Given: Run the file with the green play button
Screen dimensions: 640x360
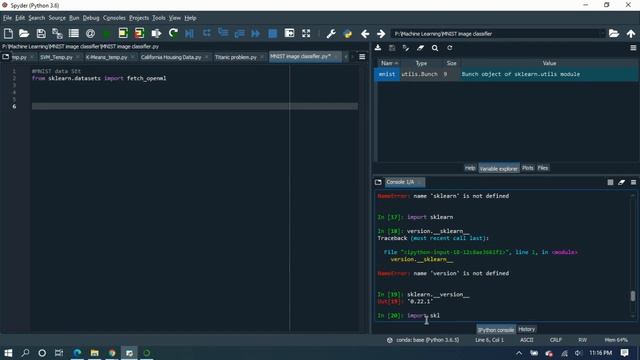Looking at the screenshot, I should (x=107, y=33).
